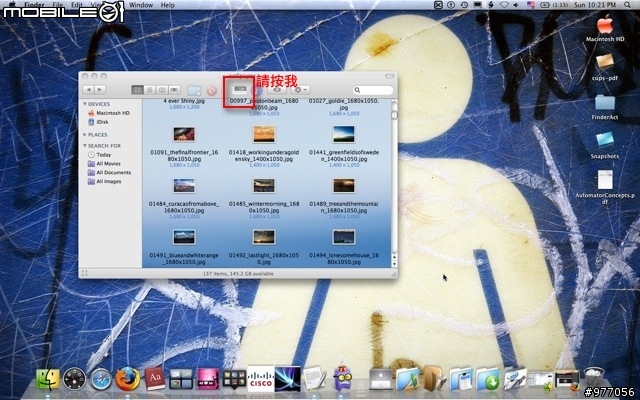Viewport: 640px width, 400px height.
Task: Open the All Images saved search
Action: tap(104, 182)
